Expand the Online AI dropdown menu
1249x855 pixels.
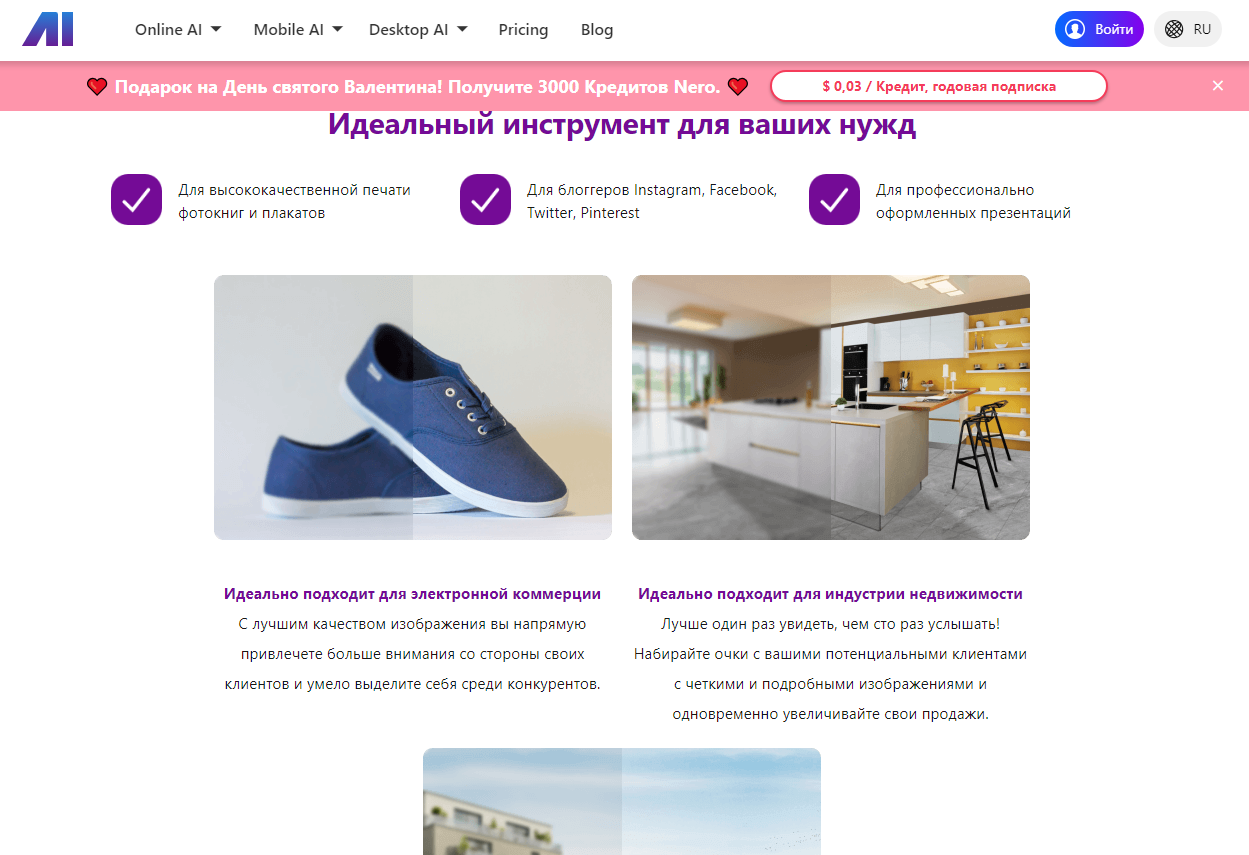(x=178, y=29)
